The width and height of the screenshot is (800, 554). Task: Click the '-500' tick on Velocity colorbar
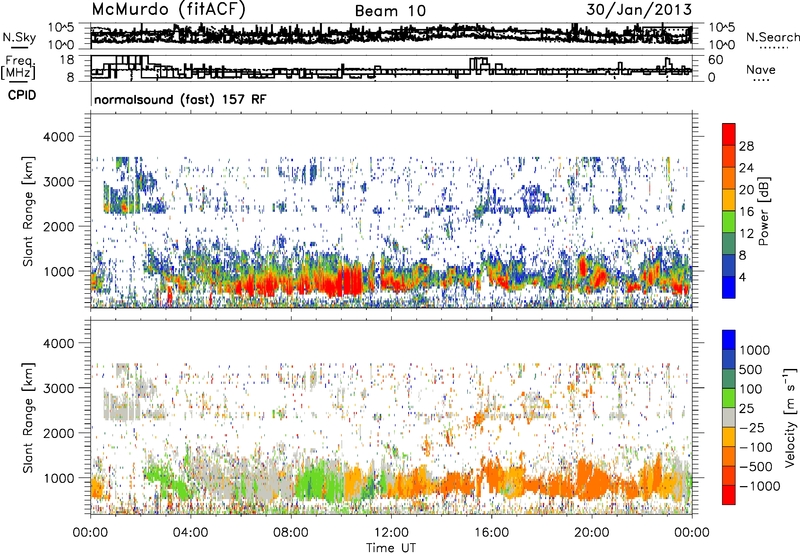pyautogui.click(x=756, y=466)
